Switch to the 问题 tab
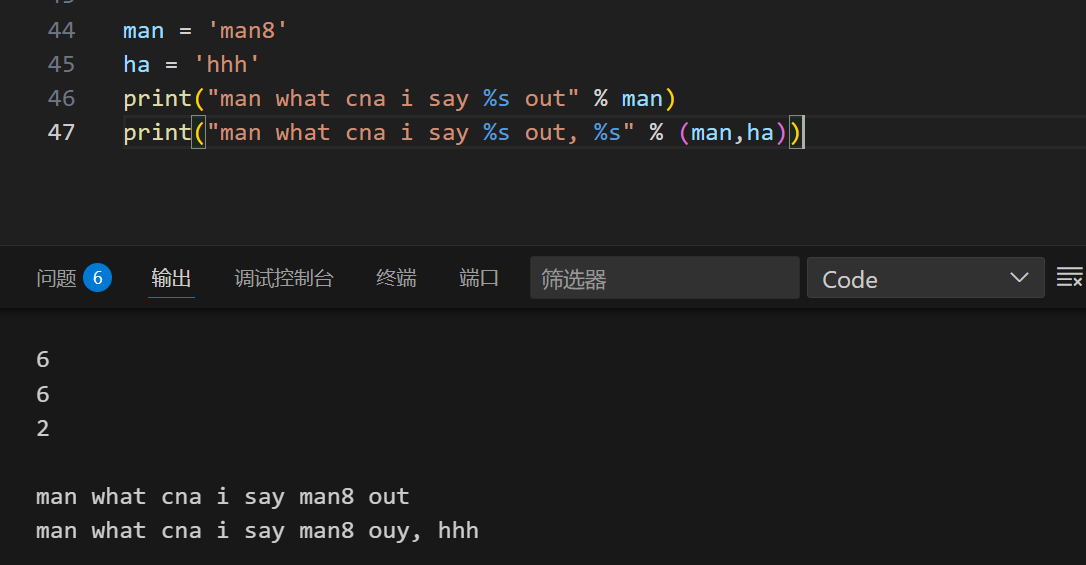The width and height of the screenshot is (1086, 565). click(x=56, y=279)
